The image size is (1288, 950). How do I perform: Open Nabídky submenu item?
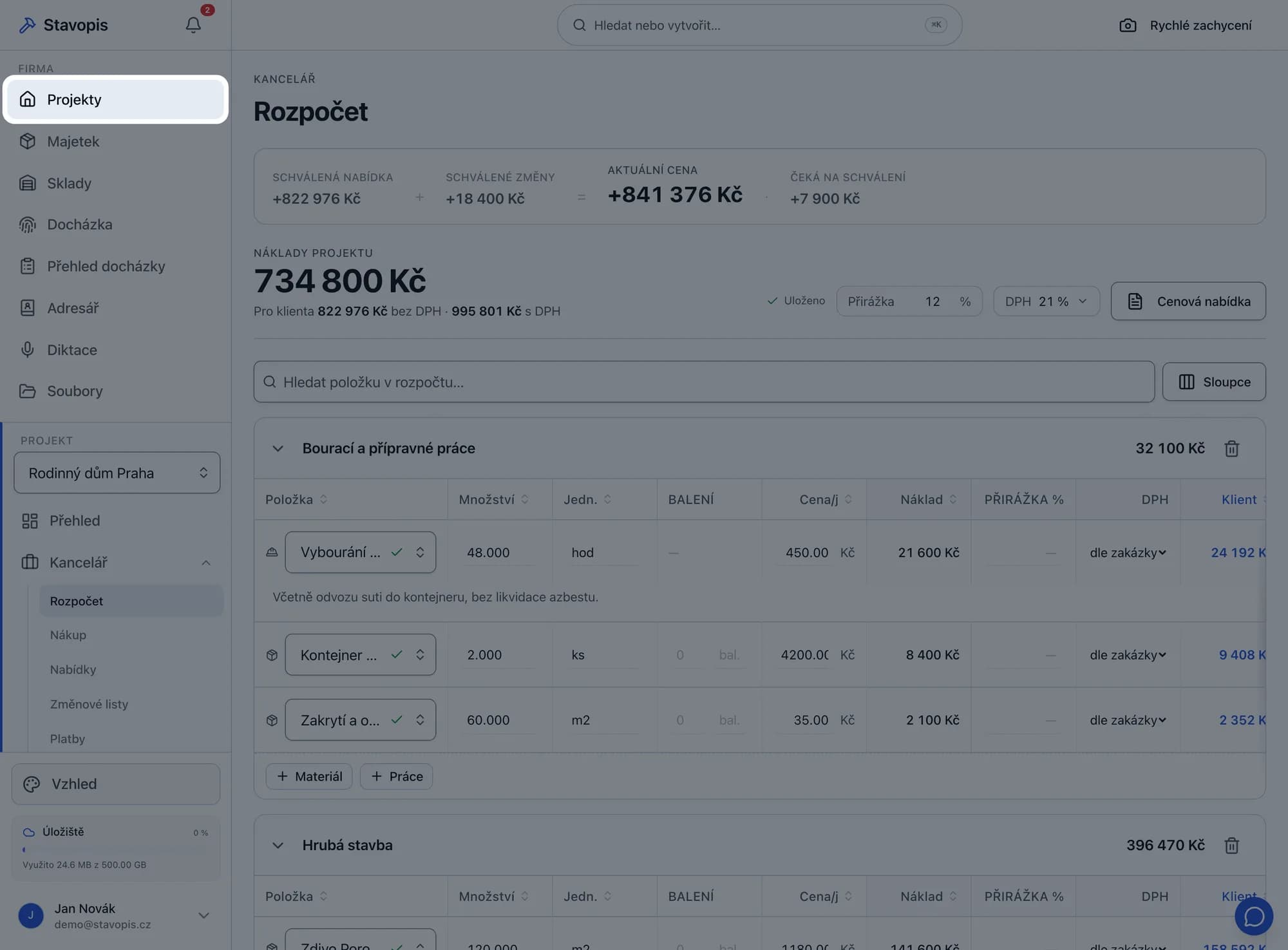pos(131,670)
